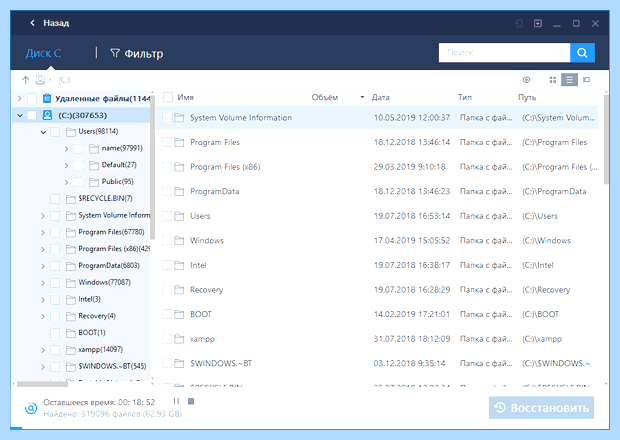The image size is (620, 440).
Task: Click folder icon of Program Files row
Action: click(179, 142)
